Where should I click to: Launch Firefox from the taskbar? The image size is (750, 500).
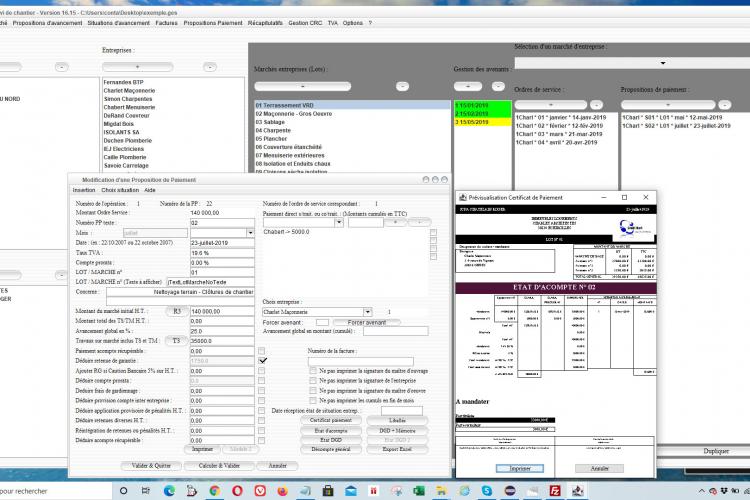[x=282, y=490]
